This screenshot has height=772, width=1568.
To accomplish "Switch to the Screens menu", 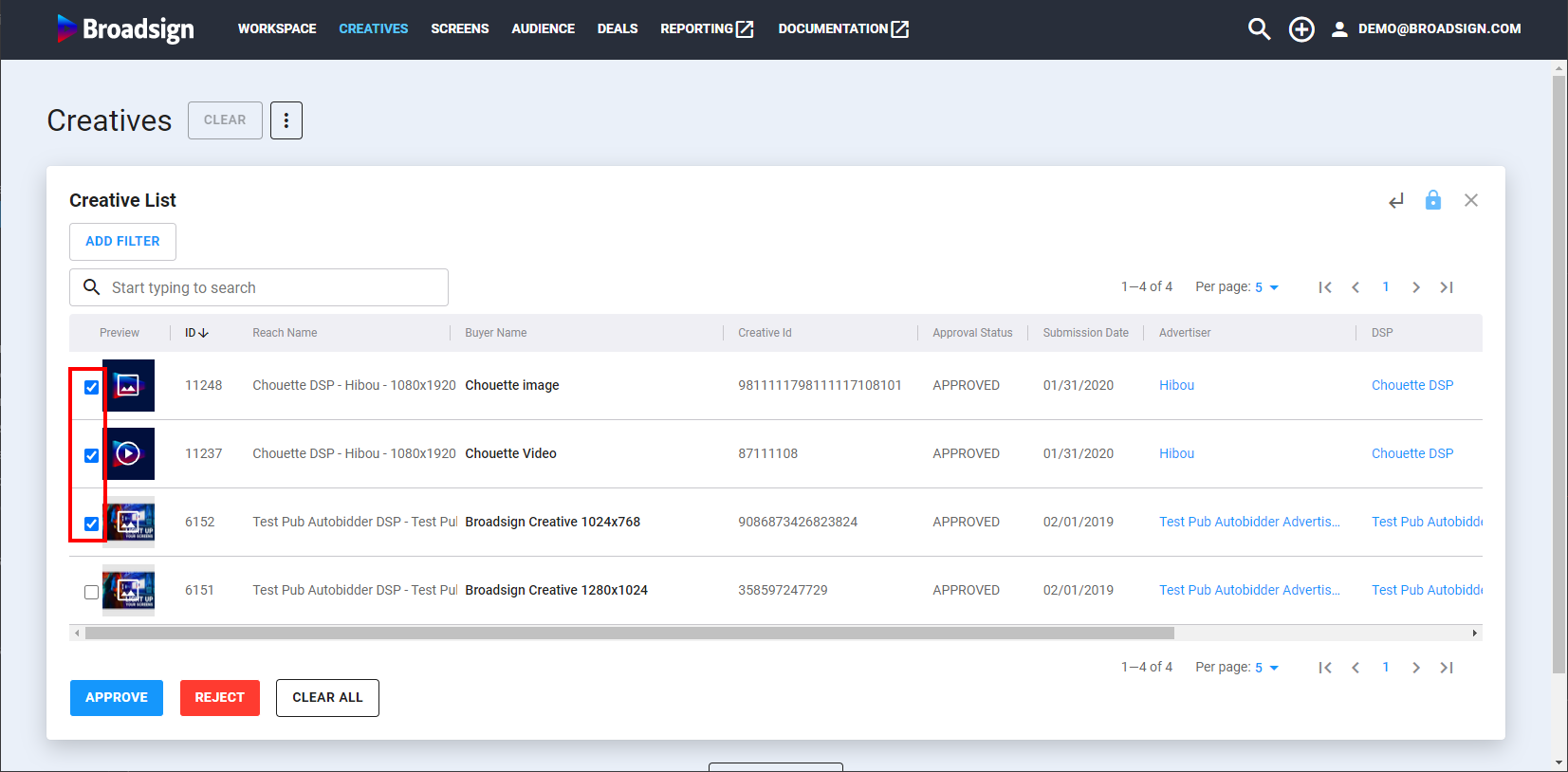I will coord(459,29).
